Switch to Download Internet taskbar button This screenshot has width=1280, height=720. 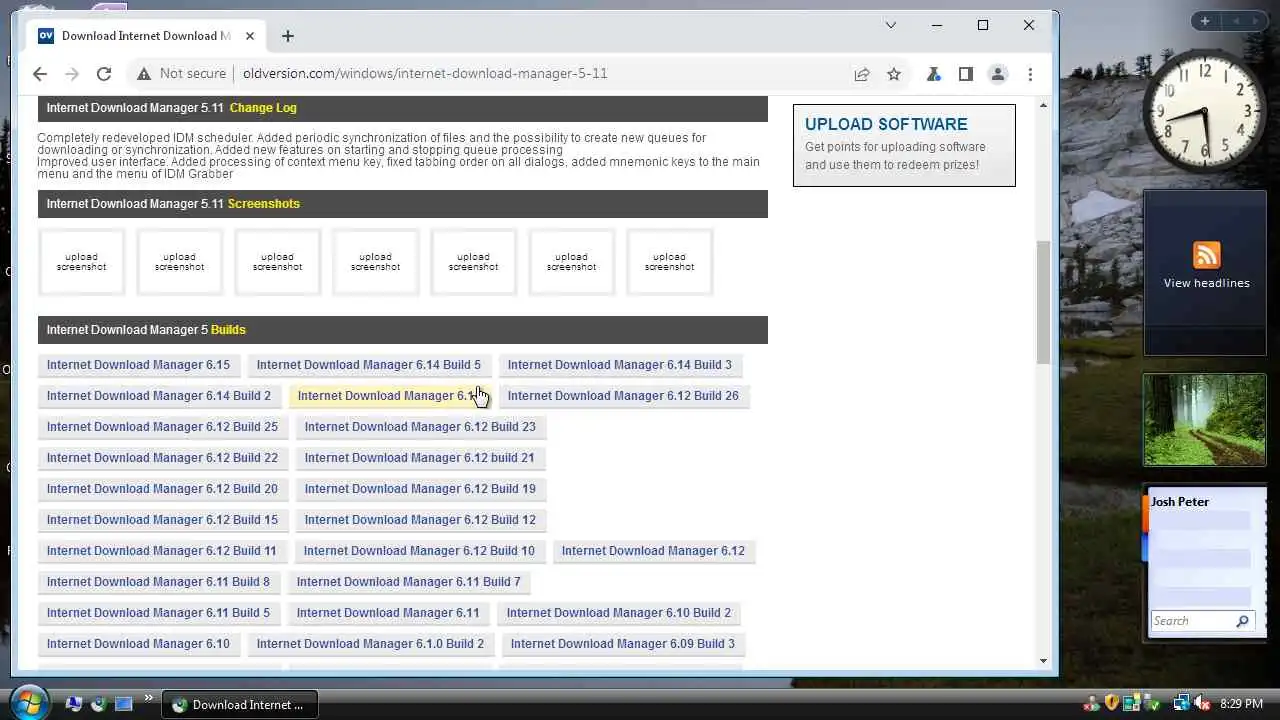(240, 704)
